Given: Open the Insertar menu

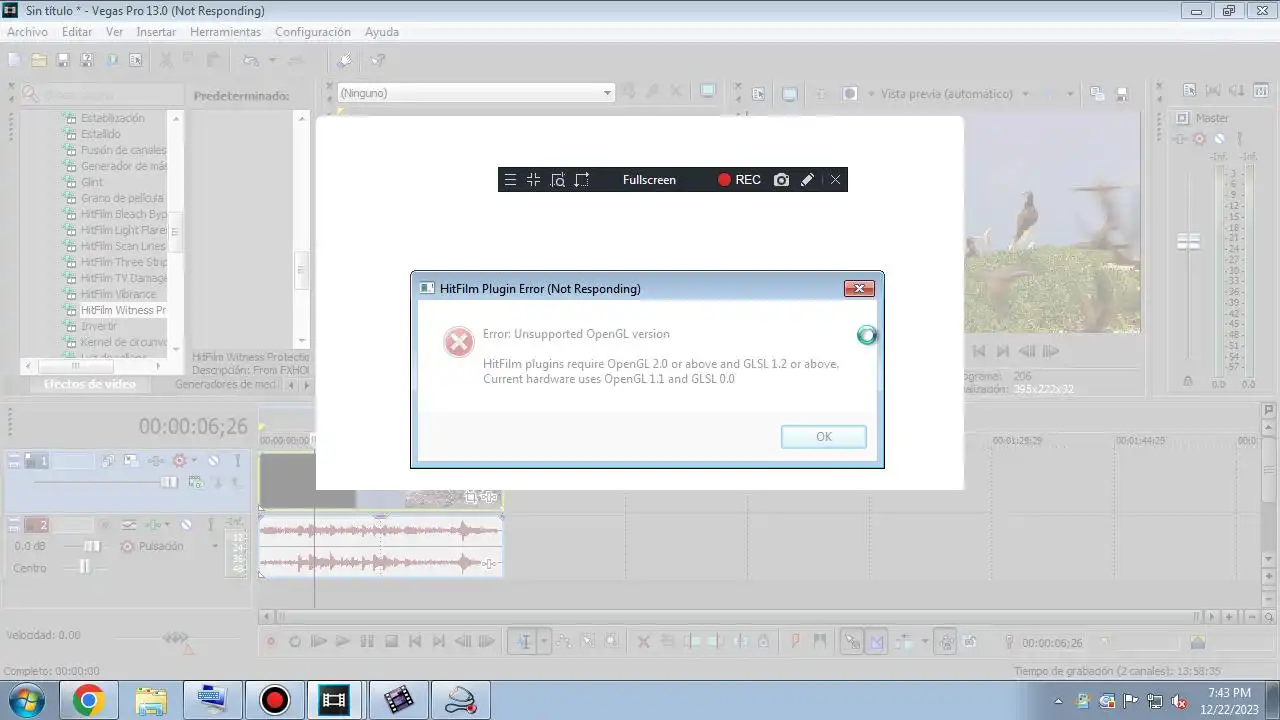Looking at the screenshot, I should coord(156,32).
